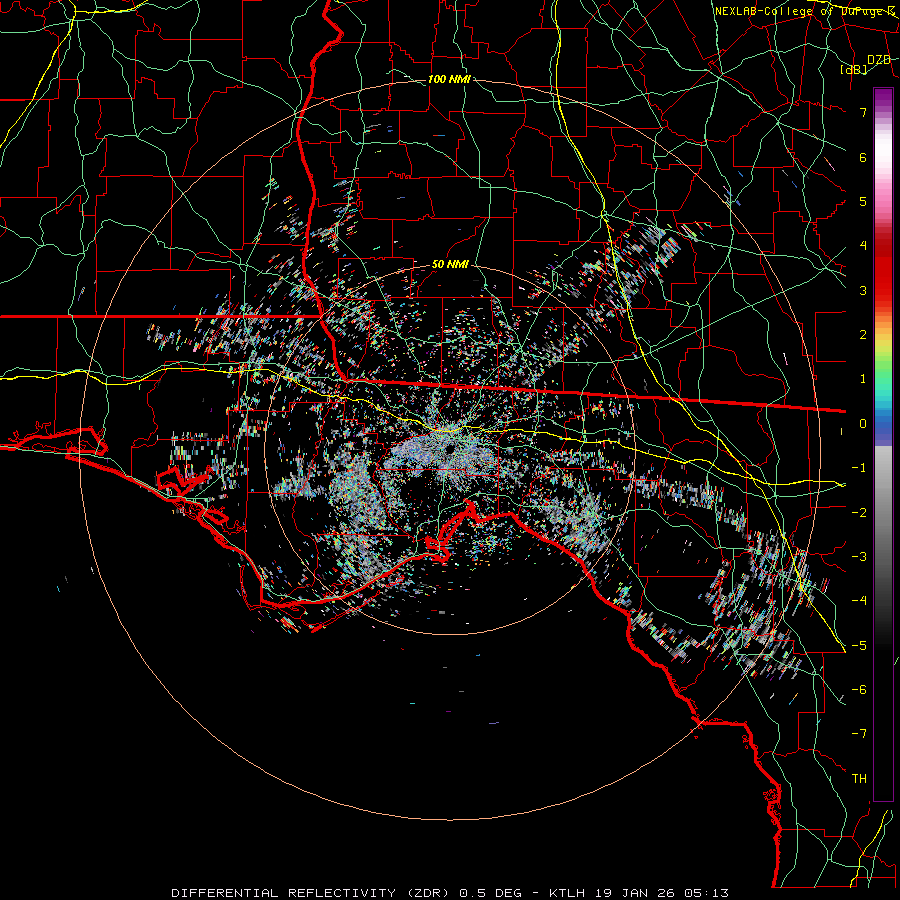
Task: Click the '0.5 DEG' elevation text
Action: [x=490, y=893]
